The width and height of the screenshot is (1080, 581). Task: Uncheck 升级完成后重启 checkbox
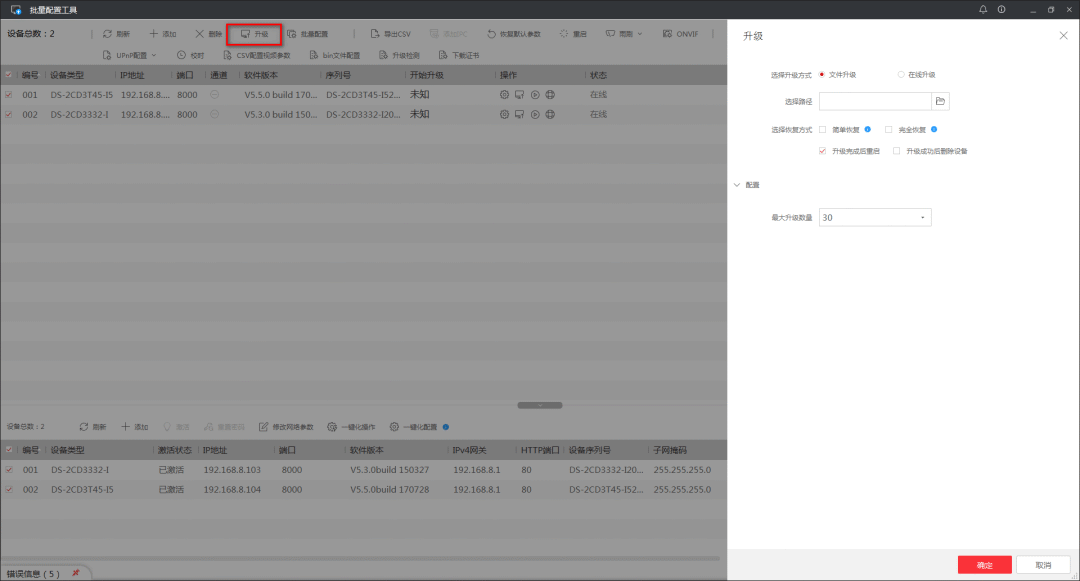click(822, 151)
